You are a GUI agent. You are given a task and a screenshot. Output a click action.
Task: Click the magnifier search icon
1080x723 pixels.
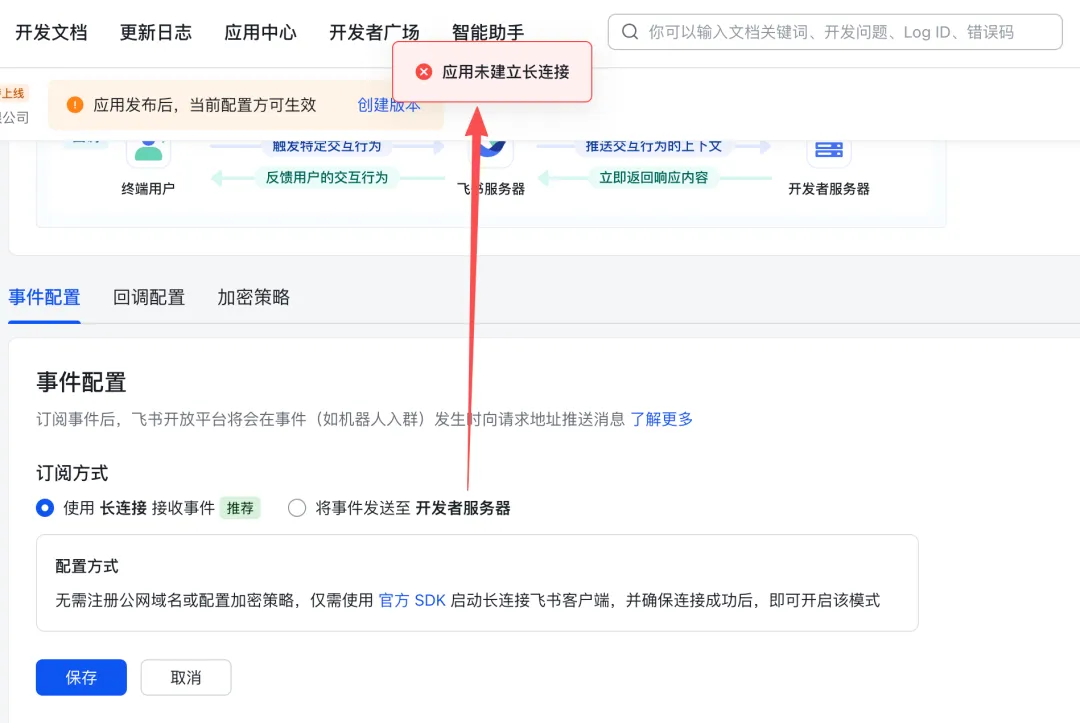[x=630, y=32]
